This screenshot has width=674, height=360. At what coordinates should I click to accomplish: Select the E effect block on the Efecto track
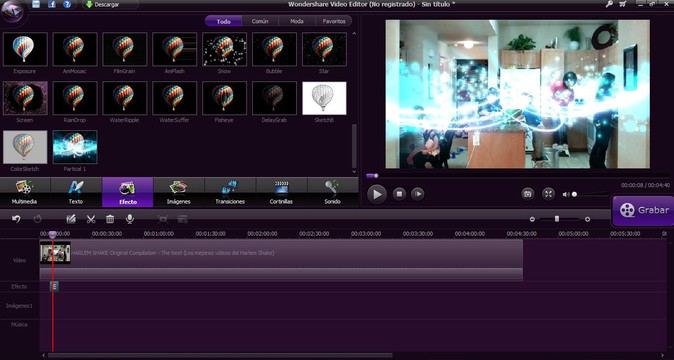[x=54, y=287]
